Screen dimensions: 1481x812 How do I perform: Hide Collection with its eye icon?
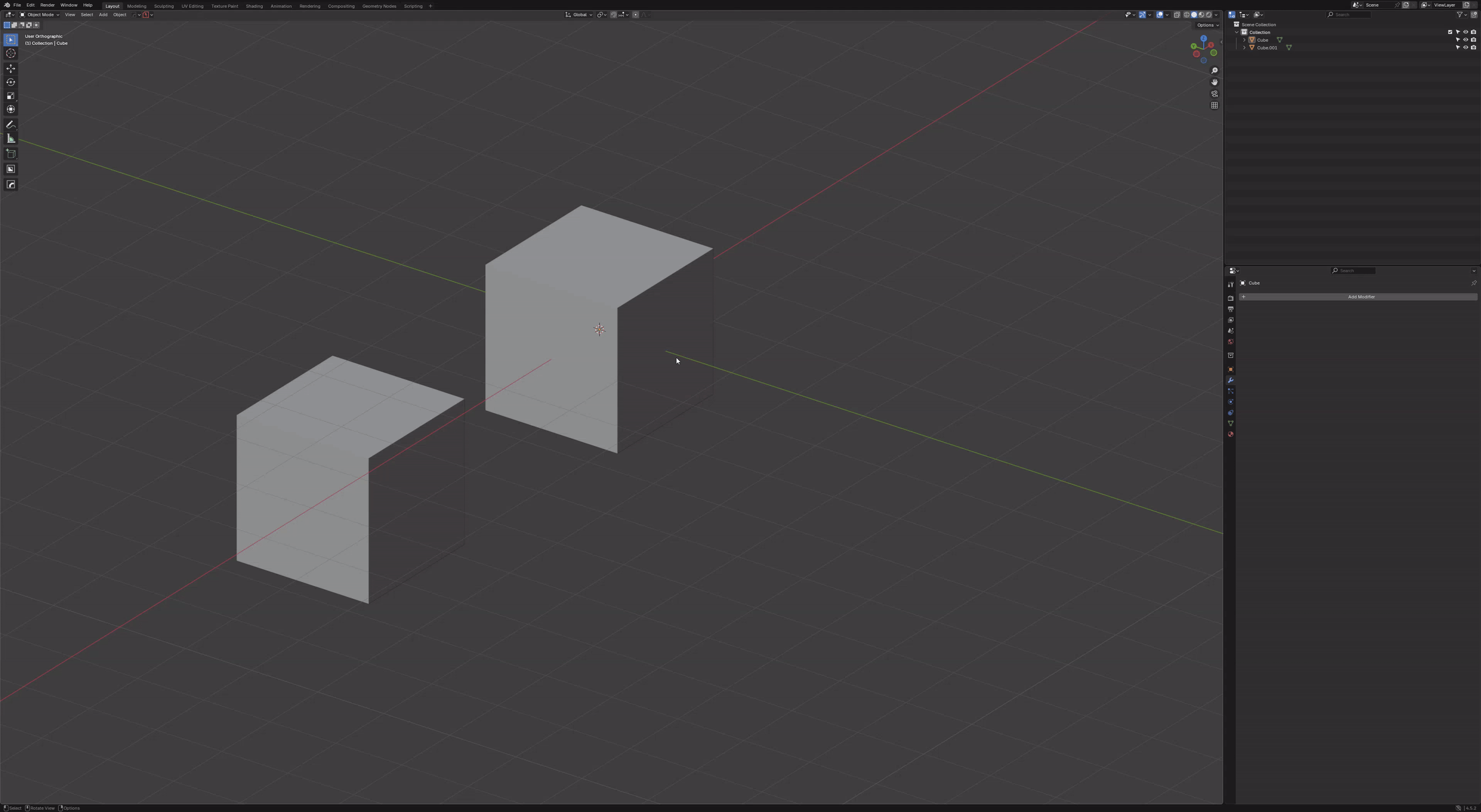click(x=1466, y=32)
